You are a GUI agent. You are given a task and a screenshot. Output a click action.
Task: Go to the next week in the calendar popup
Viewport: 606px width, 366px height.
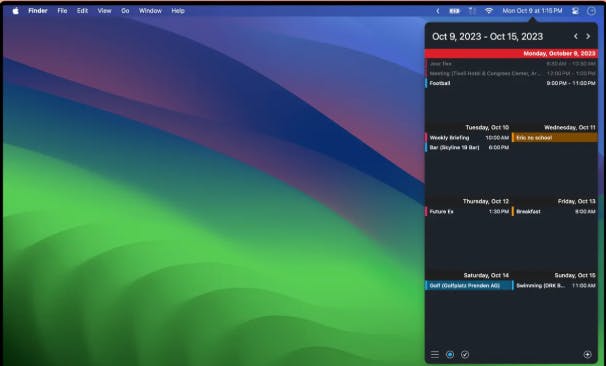pos(588,36)
